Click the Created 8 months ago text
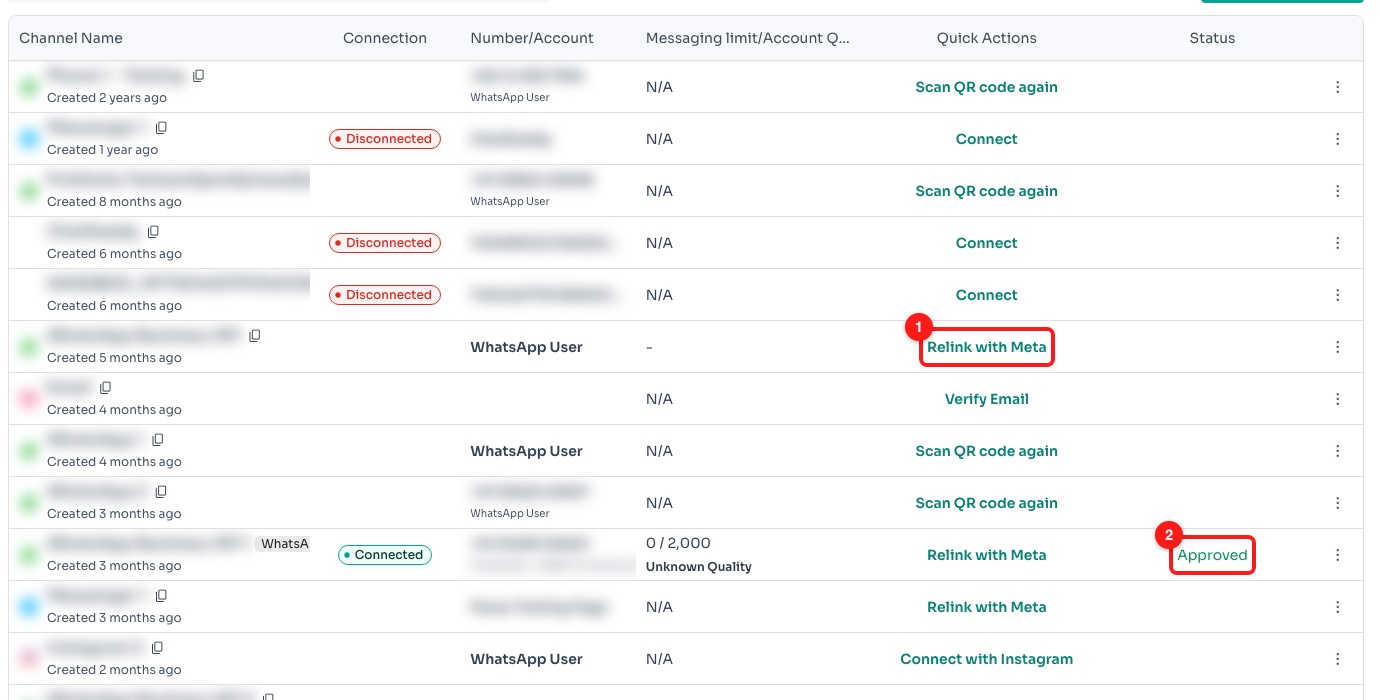The image size is (1380, 700). click(114, 202)
